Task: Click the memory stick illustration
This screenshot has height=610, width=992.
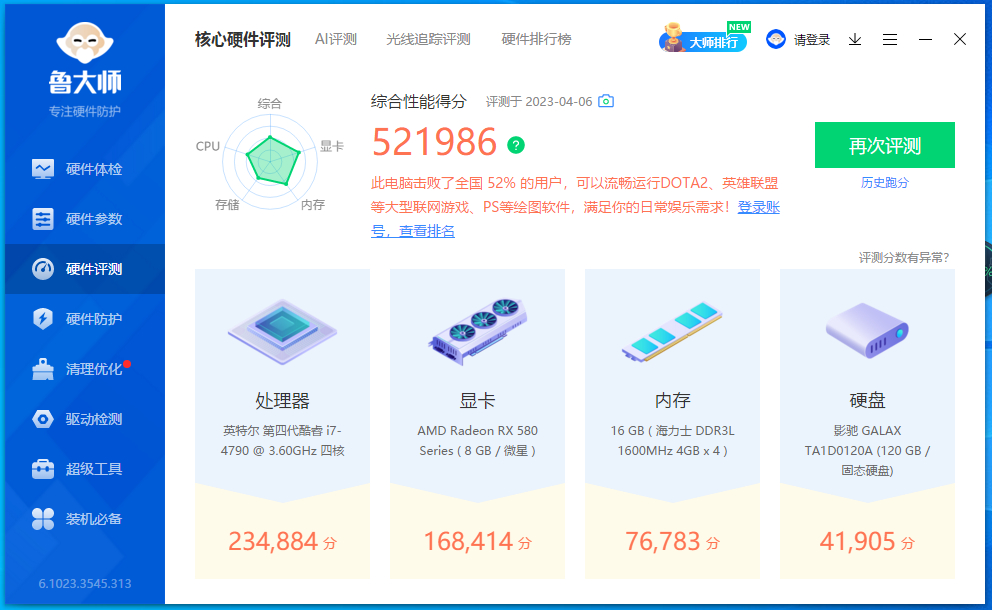Action: 672,332
